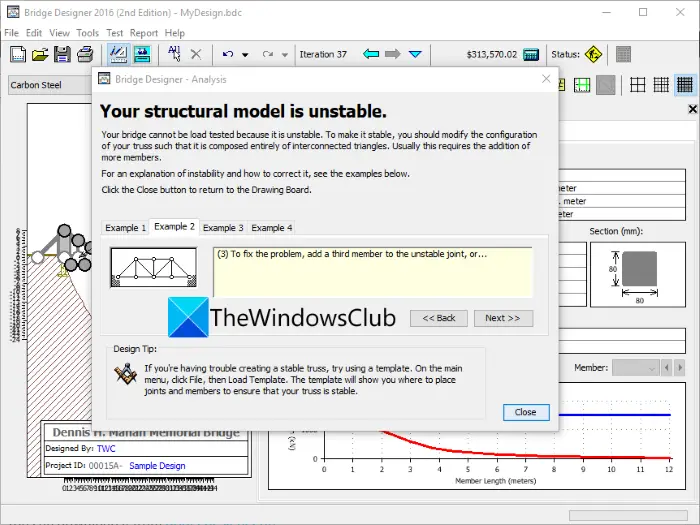Viewport: 700px width, 525px height.
Task: Open the Undo history dropdown arrow
Action: point(245,55)
